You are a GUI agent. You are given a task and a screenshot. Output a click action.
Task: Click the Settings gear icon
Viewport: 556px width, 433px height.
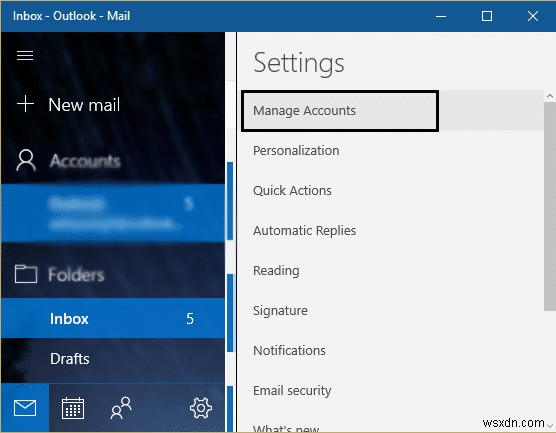click(201, 408)
